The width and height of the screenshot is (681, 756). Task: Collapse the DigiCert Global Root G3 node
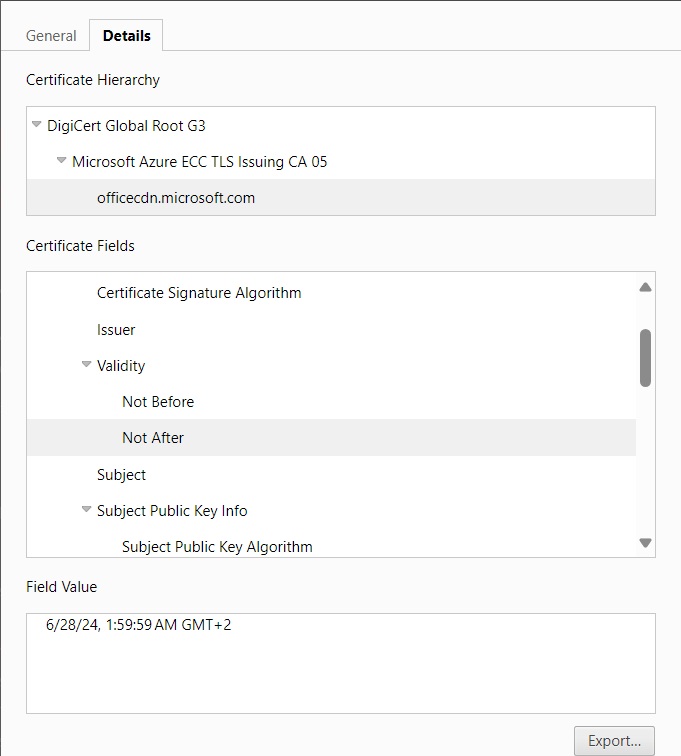pyautogui.click(x=37, y=124)
